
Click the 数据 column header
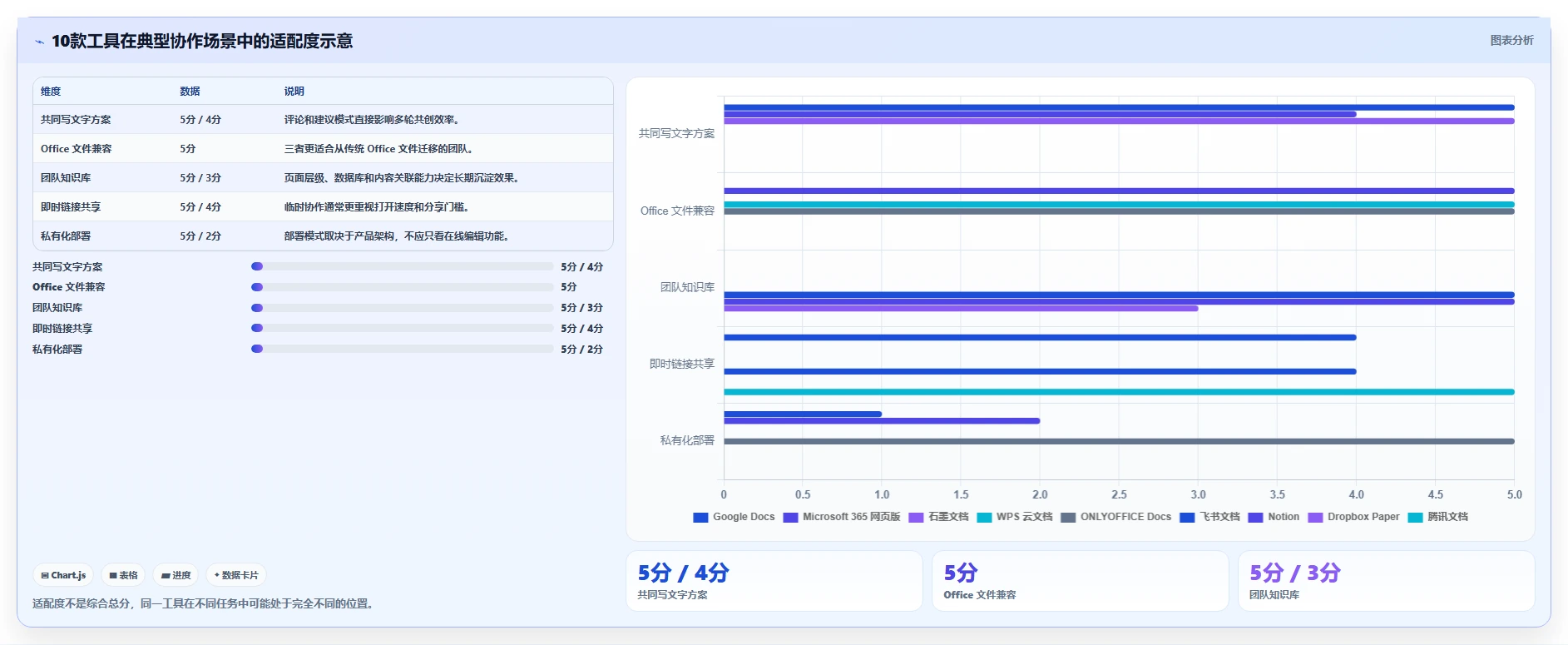[190, 92]
